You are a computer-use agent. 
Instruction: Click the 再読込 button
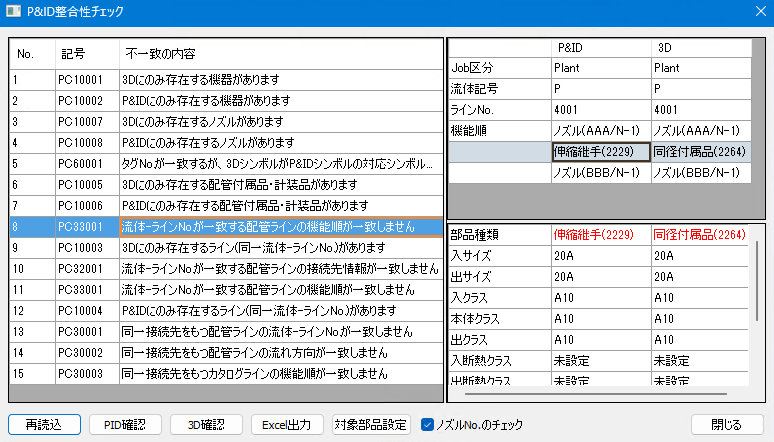[44, 424]
